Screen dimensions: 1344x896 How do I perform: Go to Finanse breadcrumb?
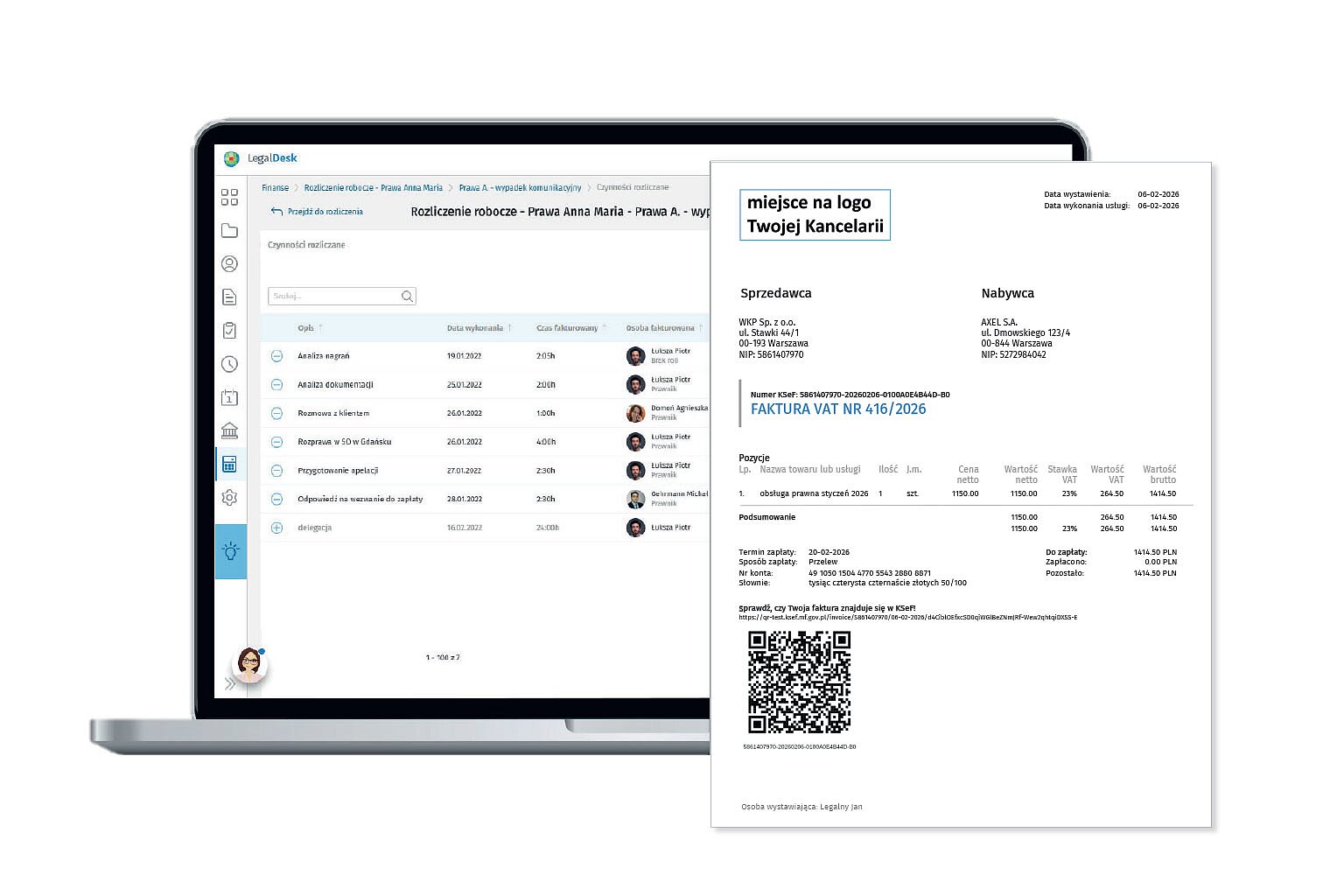[275, 187]
